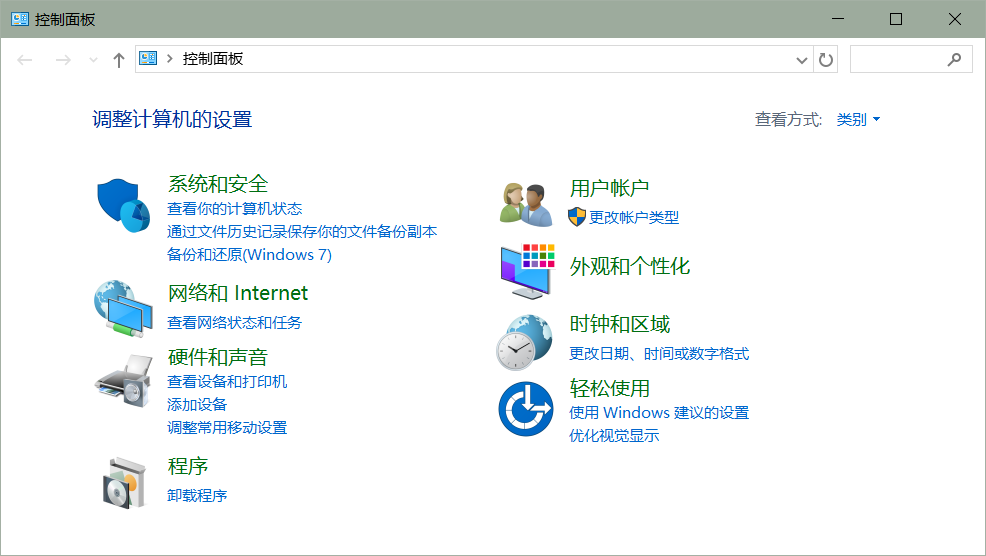The image size is (986, 556).
Task: Click the UAC shield next to 更改帐户类型
Action: [576, 217]
